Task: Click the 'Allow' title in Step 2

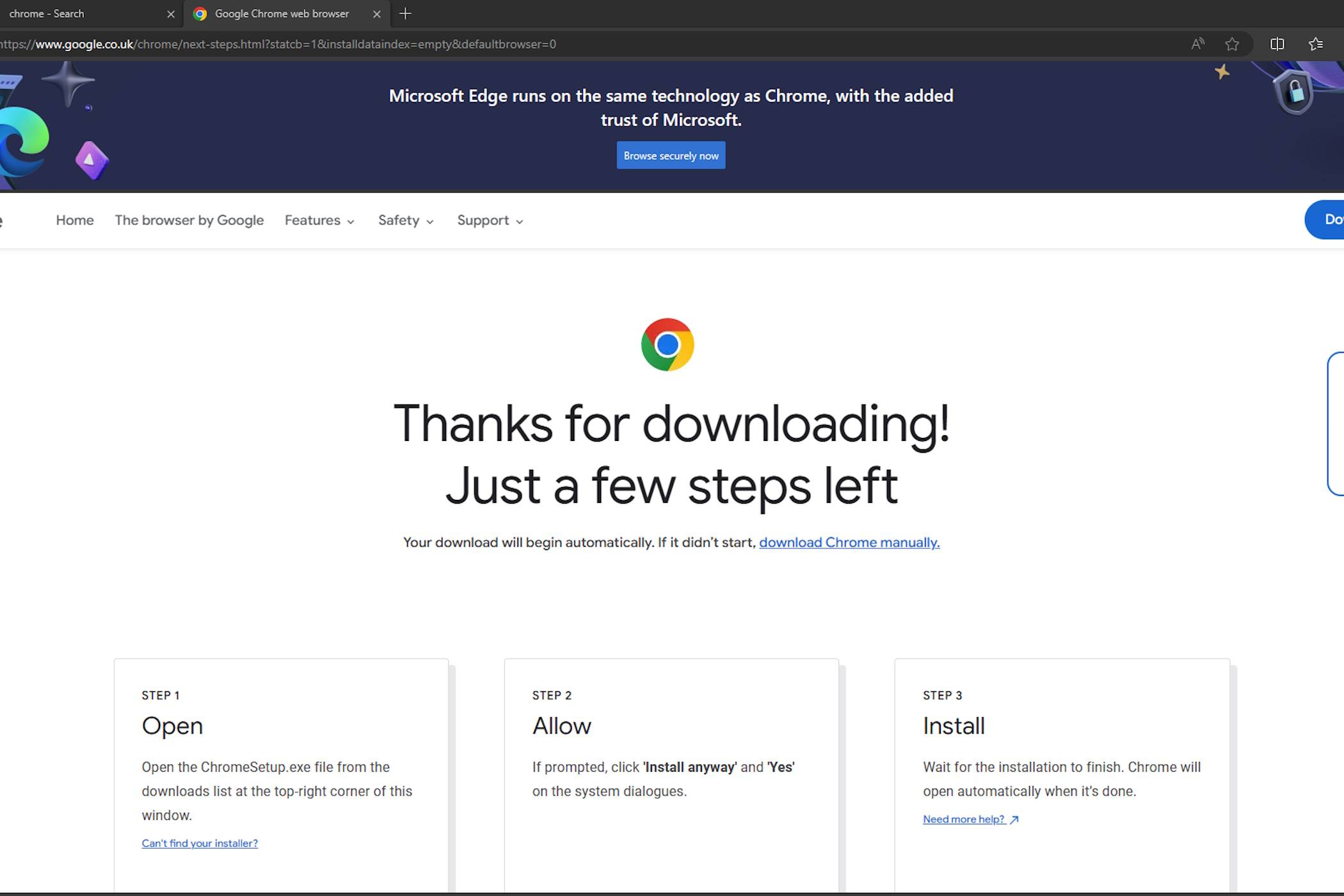Action: [561, 726]
